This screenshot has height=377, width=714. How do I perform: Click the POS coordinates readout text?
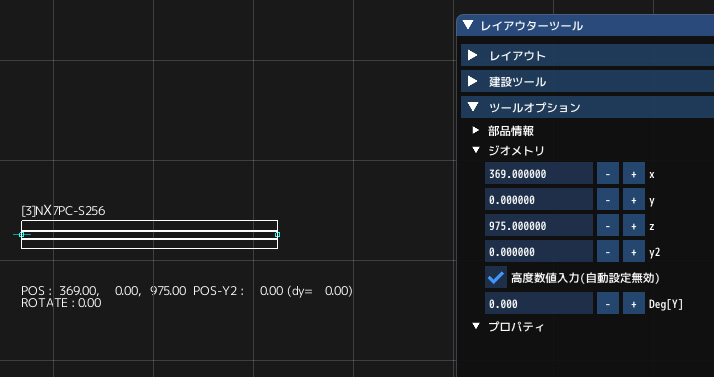(103, 291)
